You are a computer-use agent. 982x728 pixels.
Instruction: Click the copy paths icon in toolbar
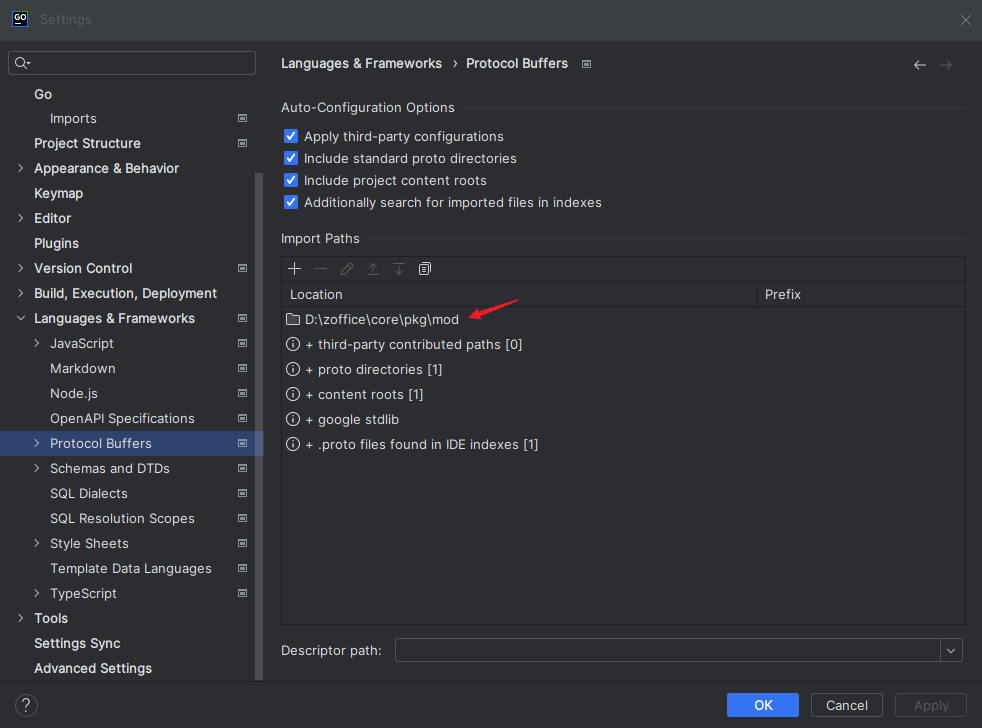[425, 269]
